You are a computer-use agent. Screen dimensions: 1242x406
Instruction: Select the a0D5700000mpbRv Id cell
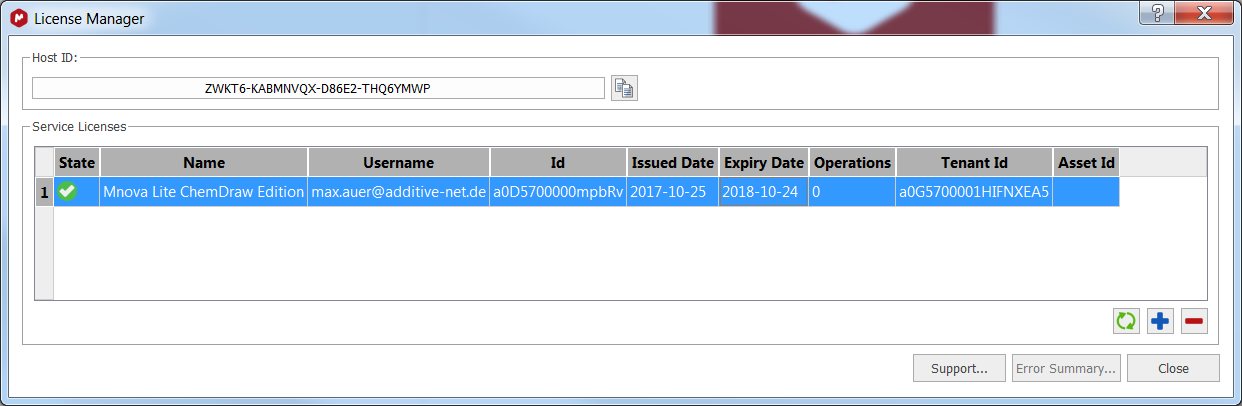[x=558, y=192]
